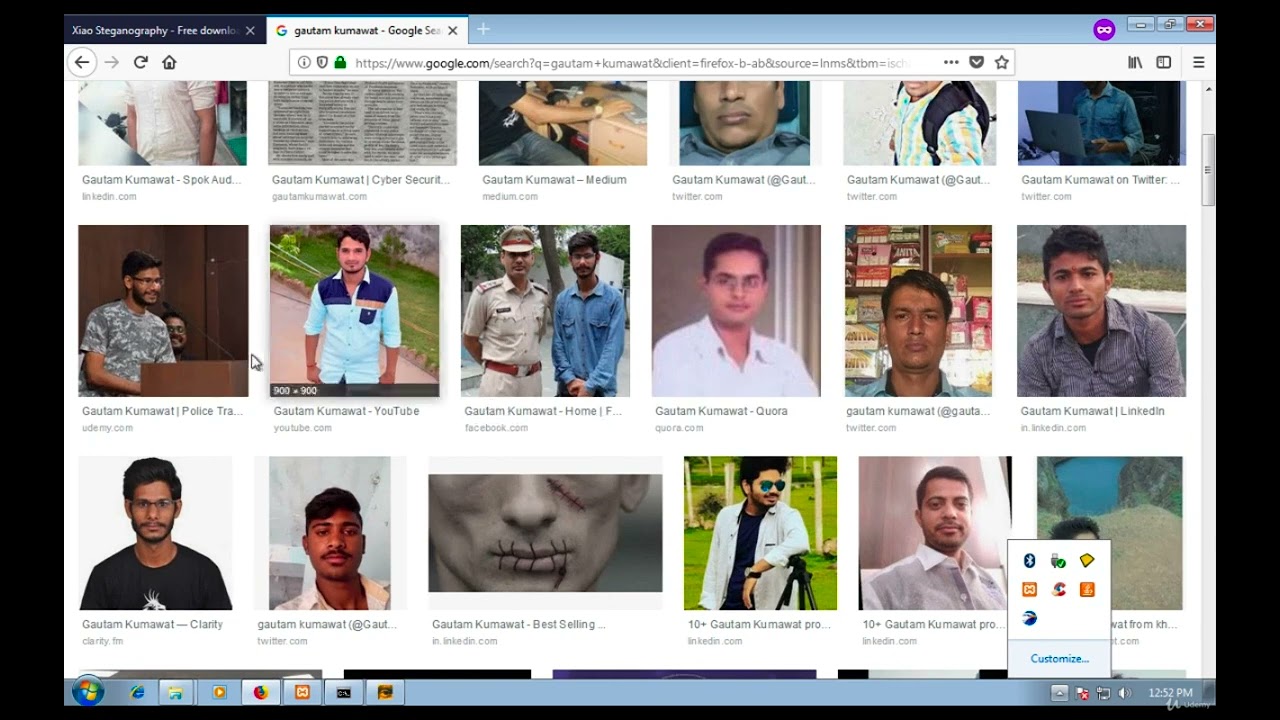Click Gautam Kumawat on Twitter caption
The height and width of the screenshot is (720, 1280).
click(x=1100, y=180)
